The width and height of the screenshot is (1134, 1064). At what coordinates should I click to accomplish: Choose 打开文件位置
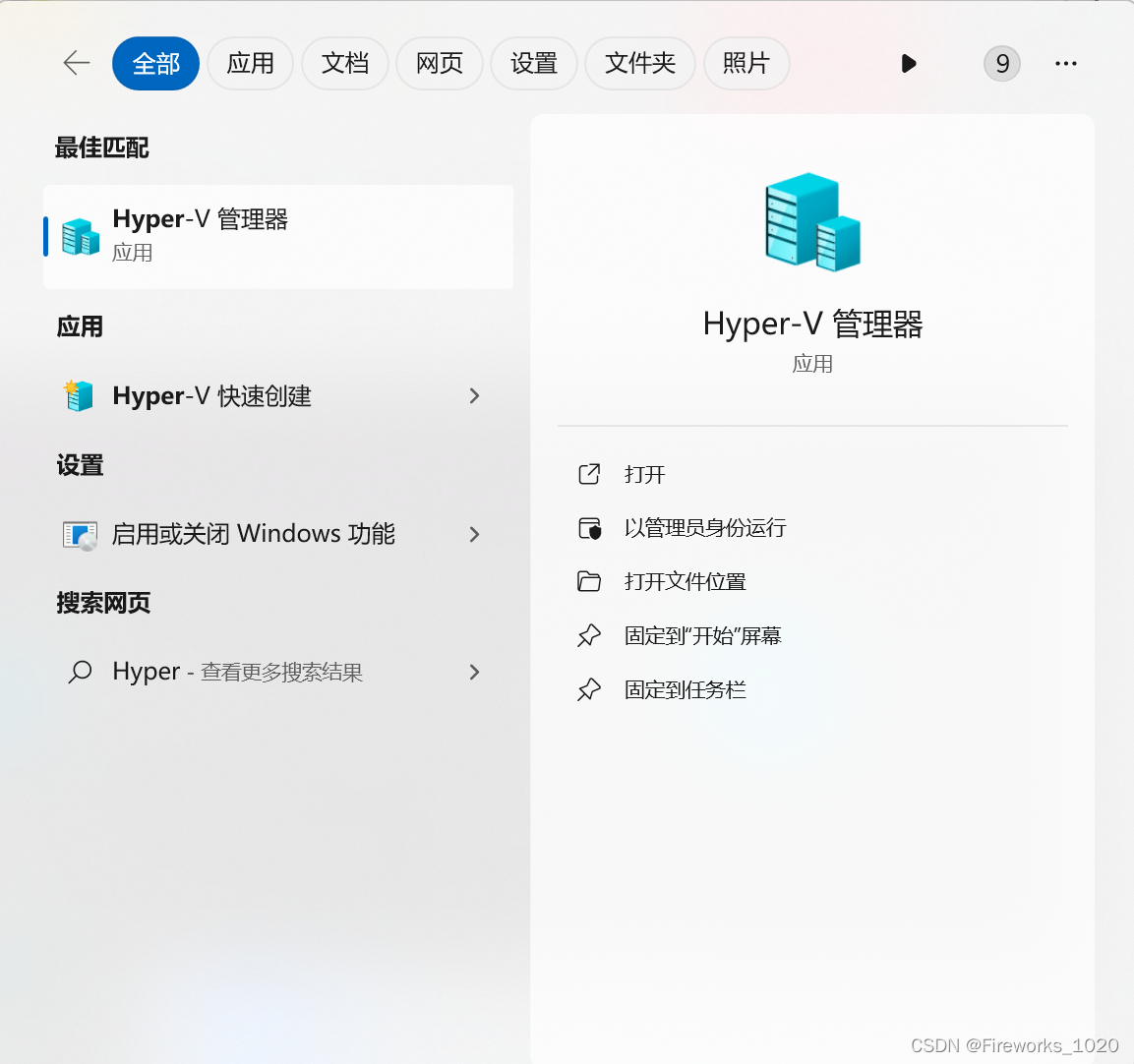click(x=685, y=581)
